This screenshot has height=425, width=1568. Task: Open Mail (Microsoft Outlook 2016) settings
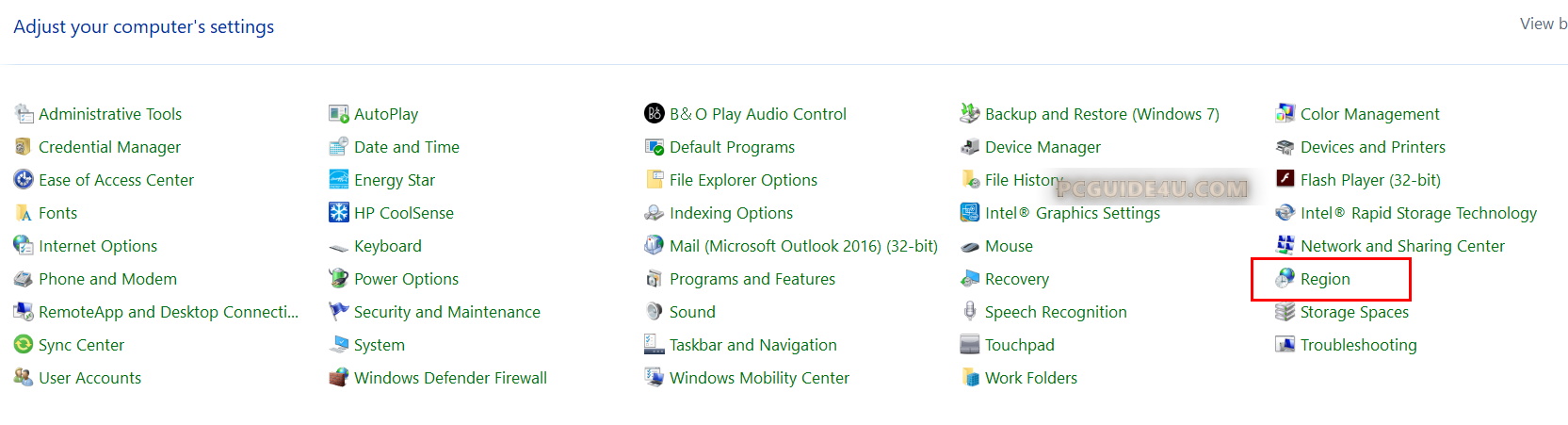coord(802,246)
